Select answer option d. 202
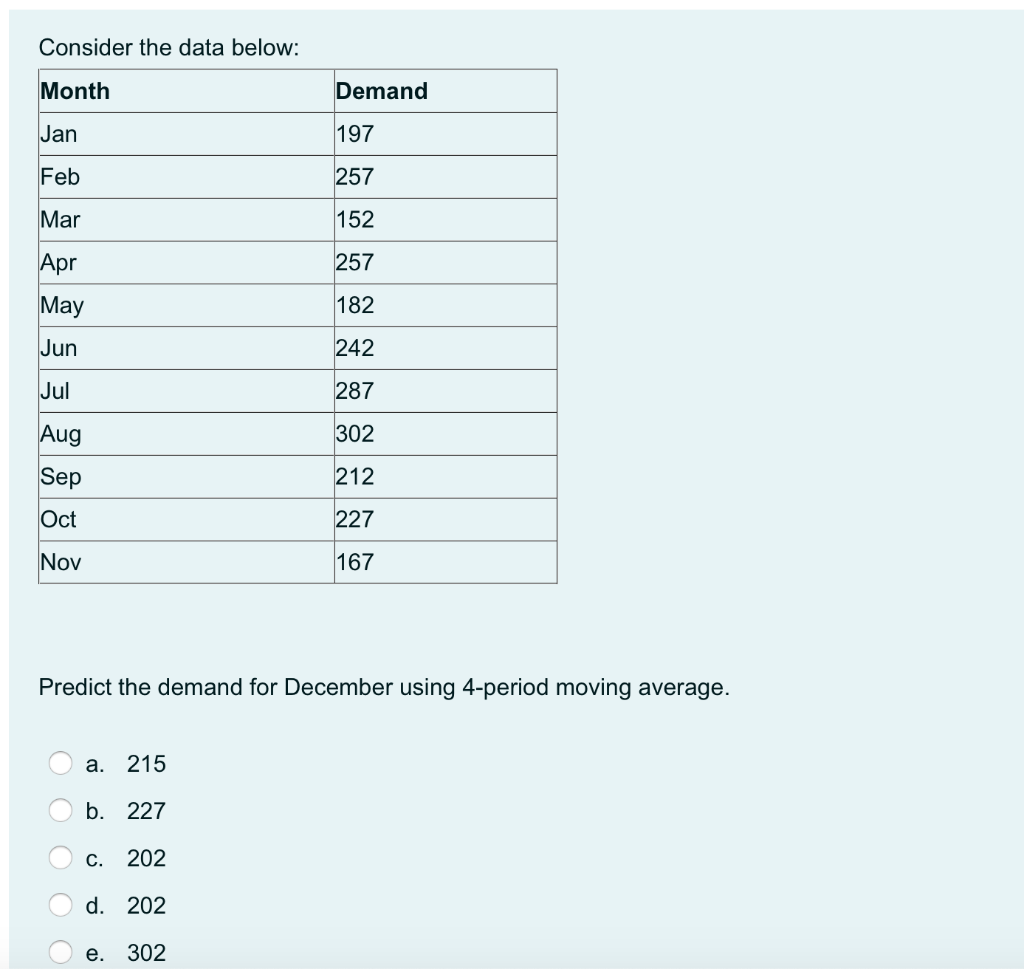 click(x=60, y=906)
